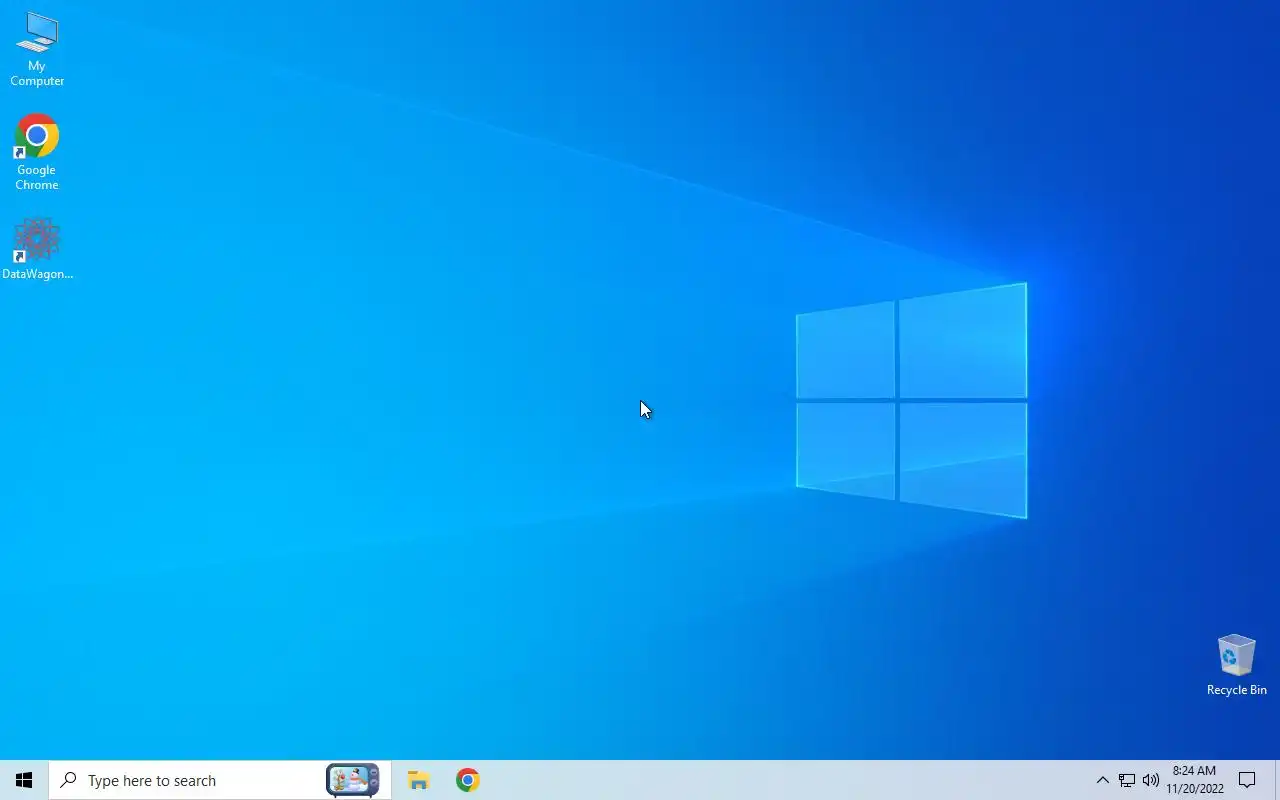Select the My Computer desktop icon
This screenshot has width=1280, height=800.
[37, 49]
